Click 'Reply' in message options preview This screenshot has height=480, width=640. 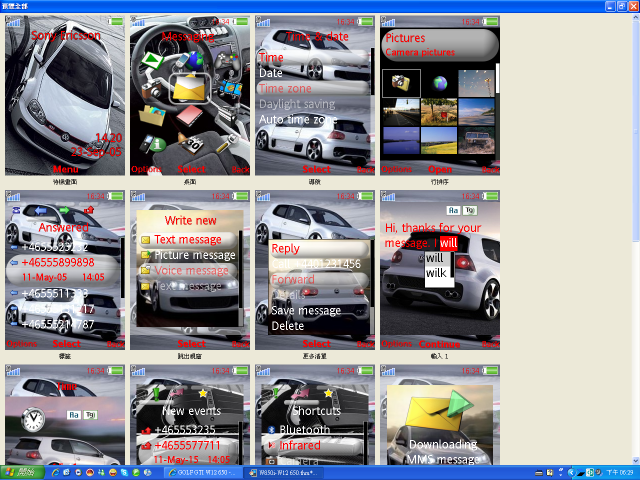coord(285,248)
